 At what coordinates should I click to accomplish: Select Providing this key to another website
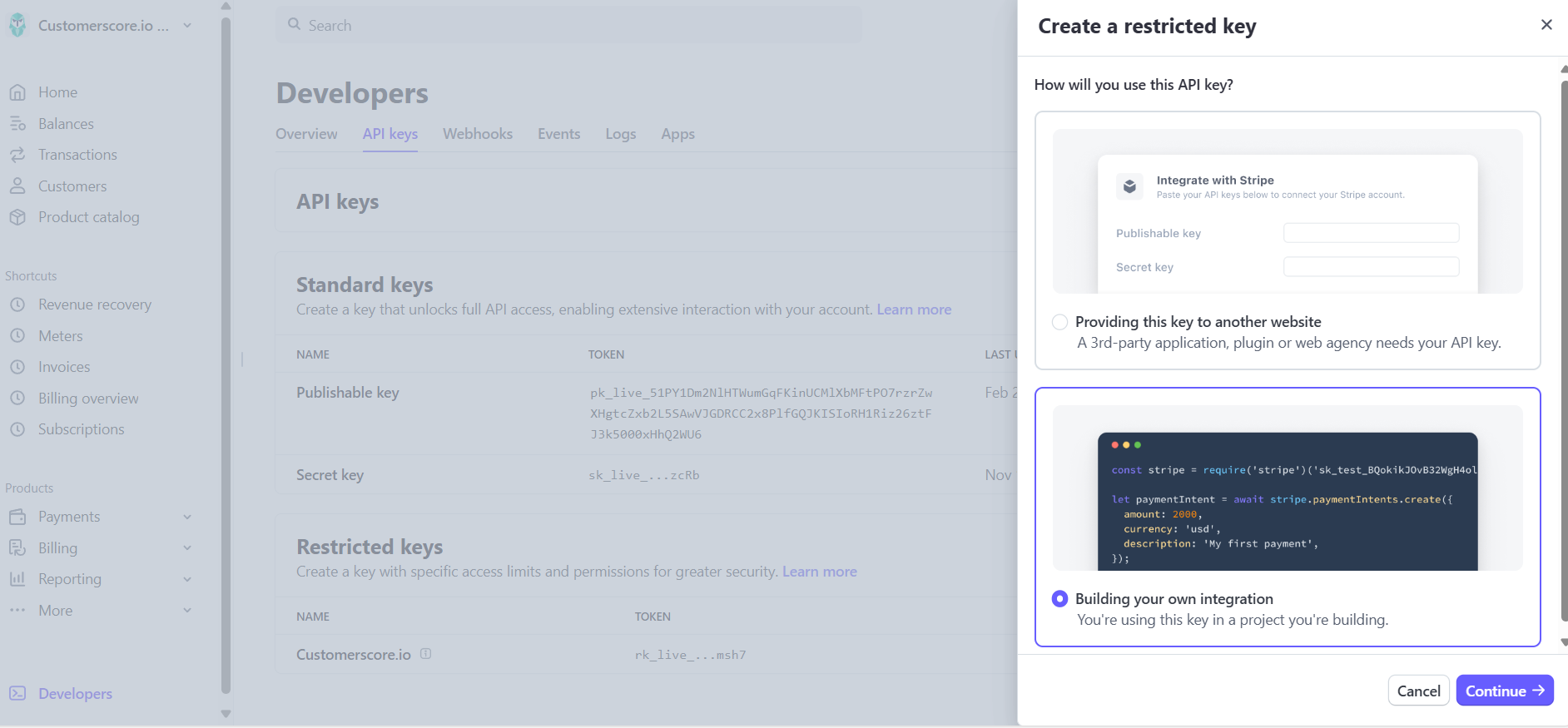pos(1059,322)
